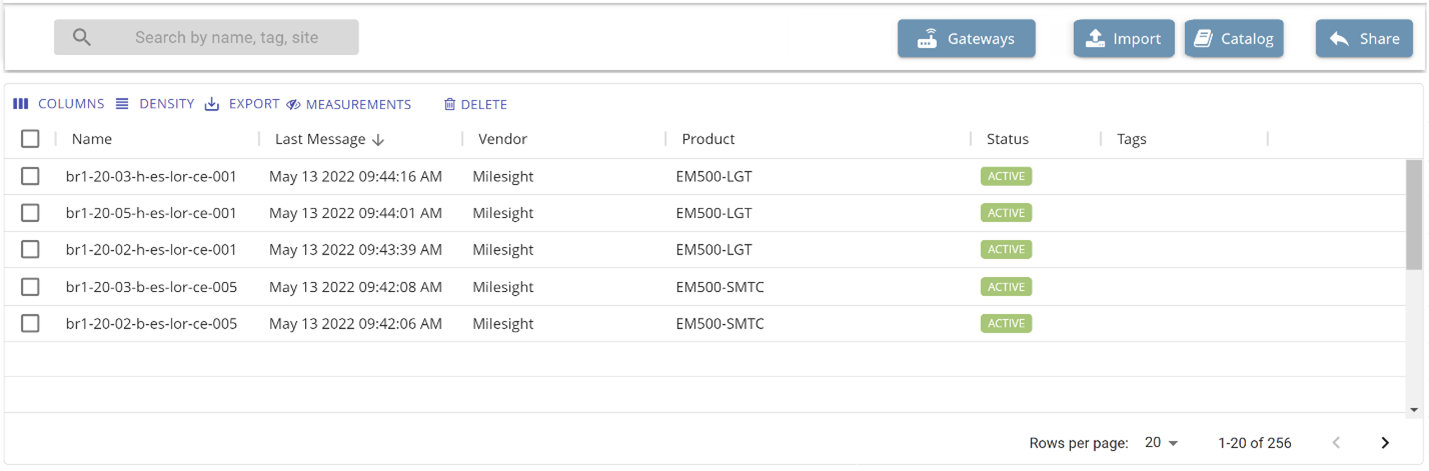1429x471 pixels.
Task: Click the scrollbar down arrow
Action: pos(1413,409)
